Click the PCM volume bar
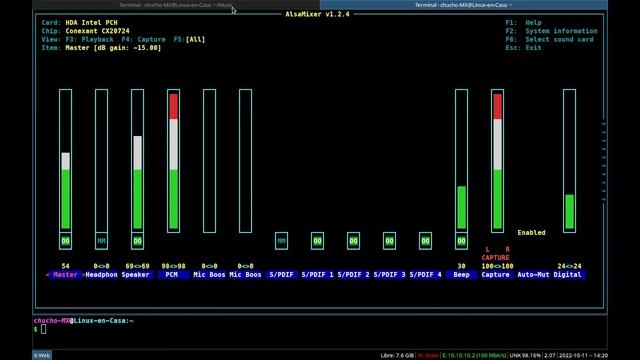 [173, 161]
